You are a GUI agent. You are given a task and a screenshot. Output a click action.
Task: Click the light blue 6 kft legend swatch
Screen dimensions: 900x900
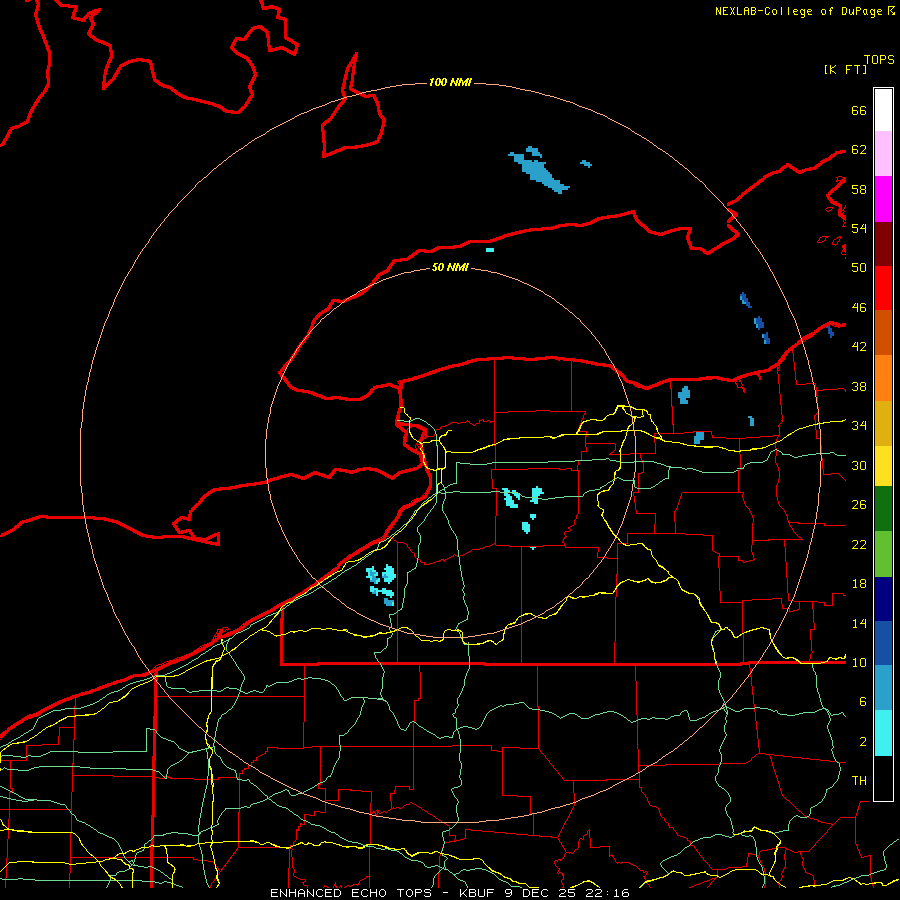tap(883, 687)
